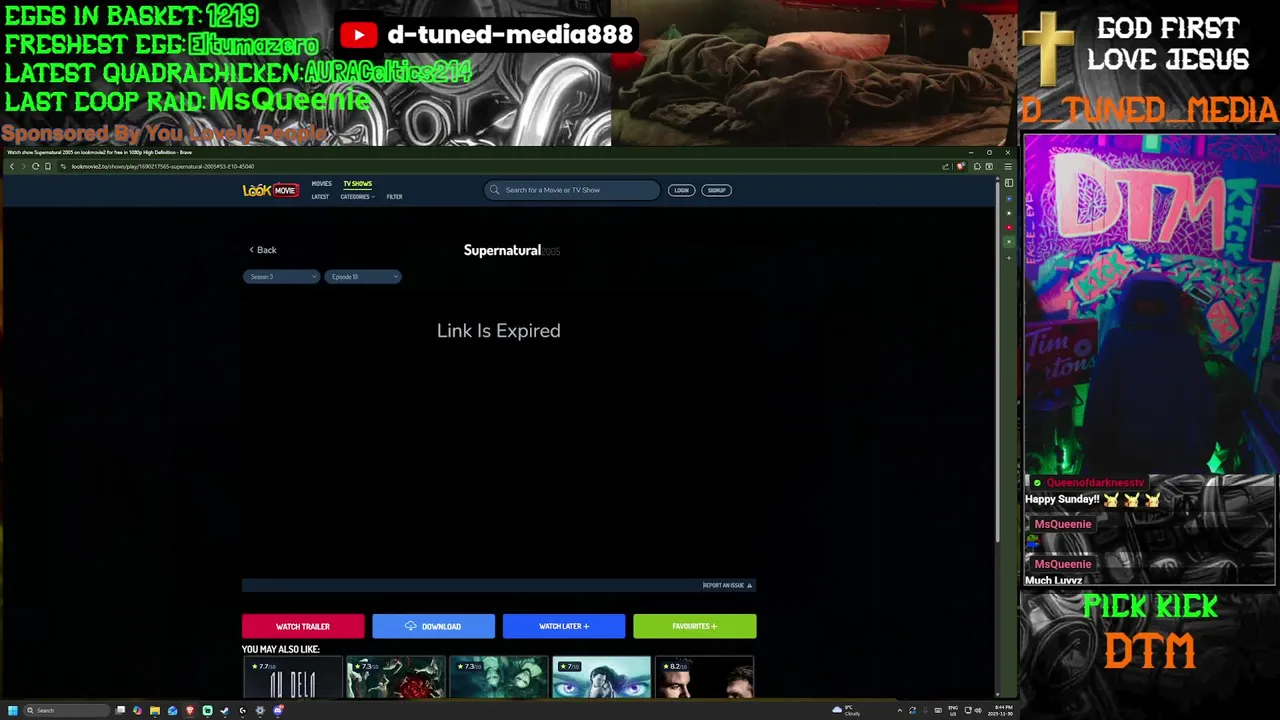The height and width of the screenshot is (720, 1280).
Task: Open the Brave browser hamburger menu
Action: tap(1008, 166)
